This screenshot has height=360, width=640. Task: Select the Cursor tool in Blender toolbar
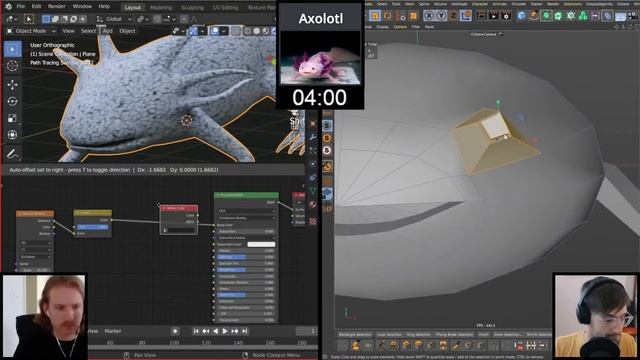pos(13,66)
